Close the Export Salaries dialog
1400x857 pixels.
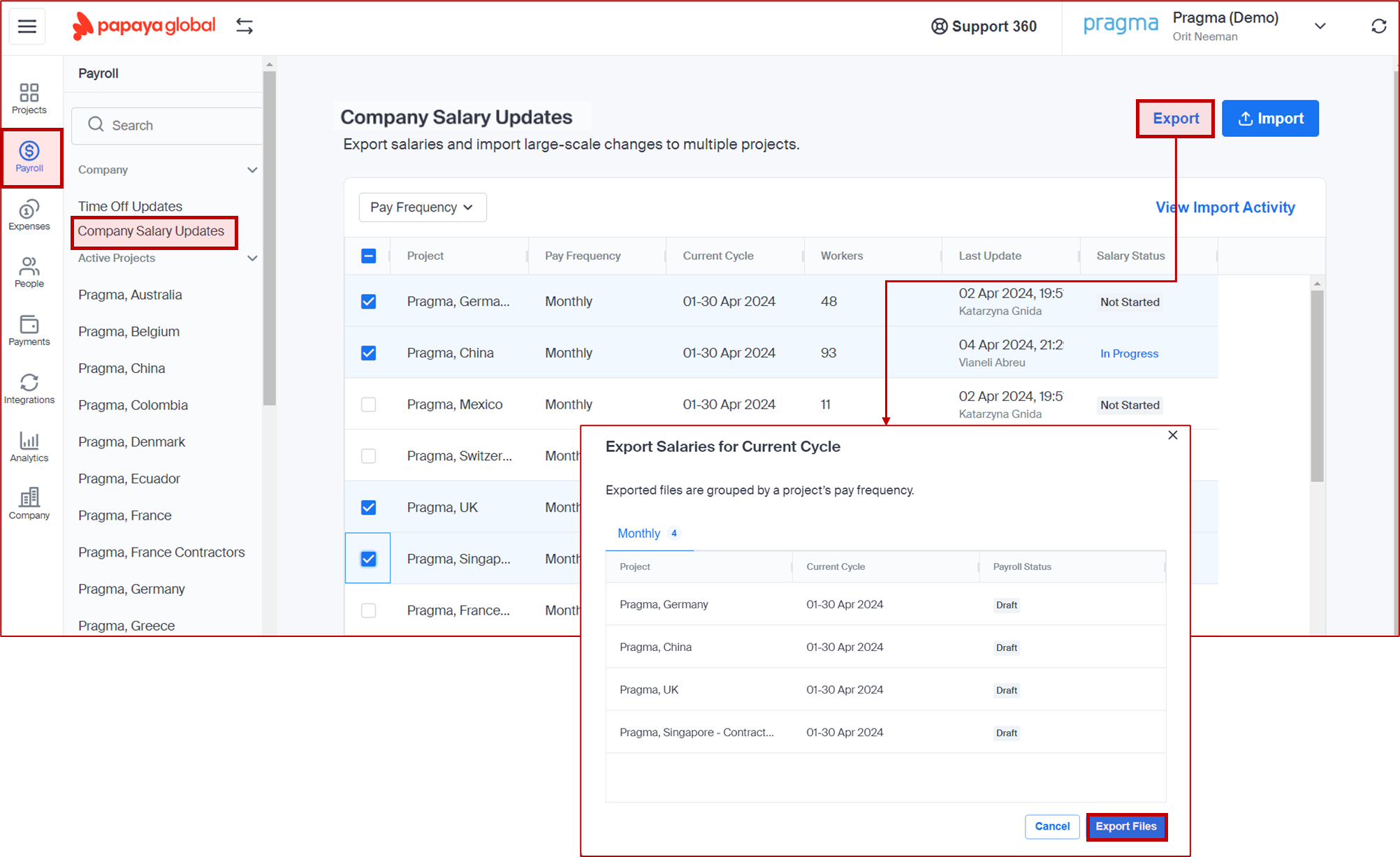tap(1173, 435)
